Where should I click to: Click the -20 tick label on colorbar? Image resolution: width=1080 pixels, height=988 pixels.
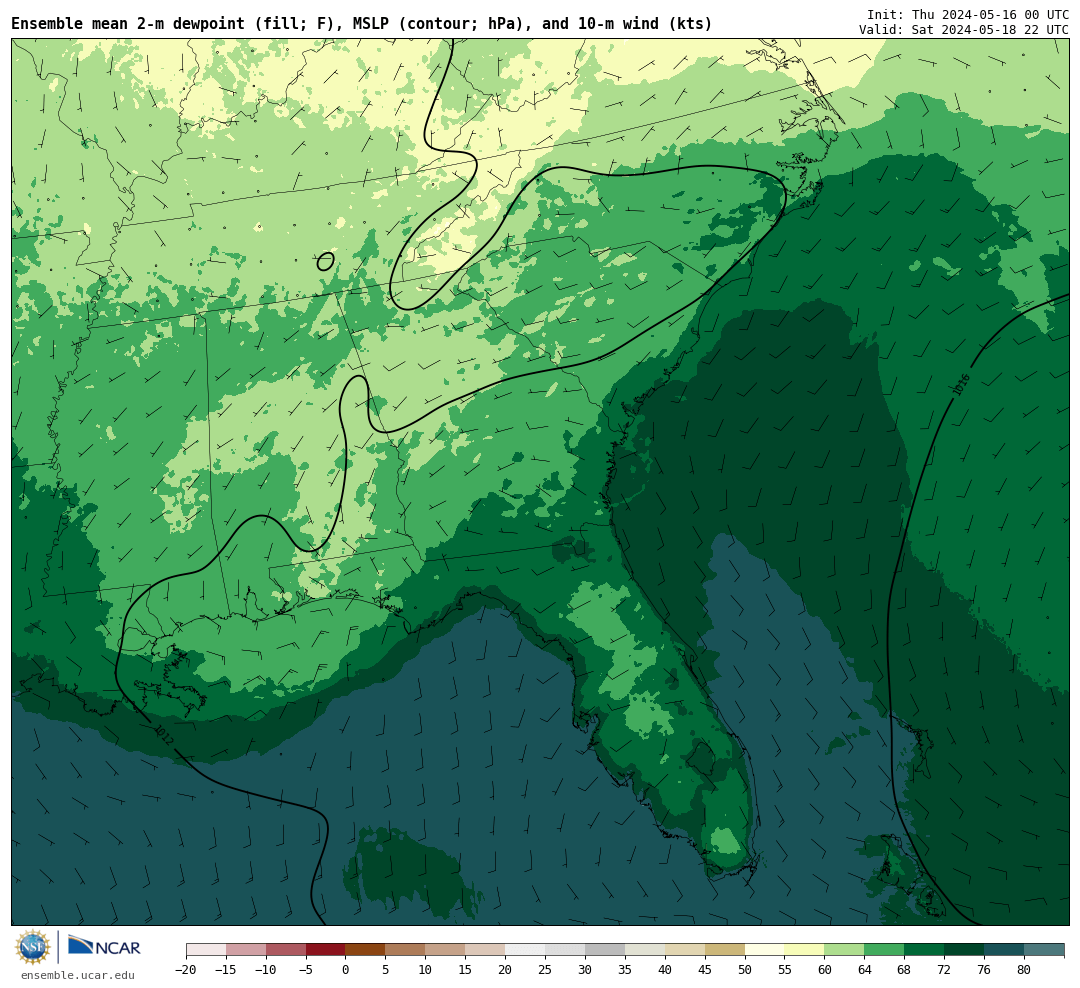point(186,970)
